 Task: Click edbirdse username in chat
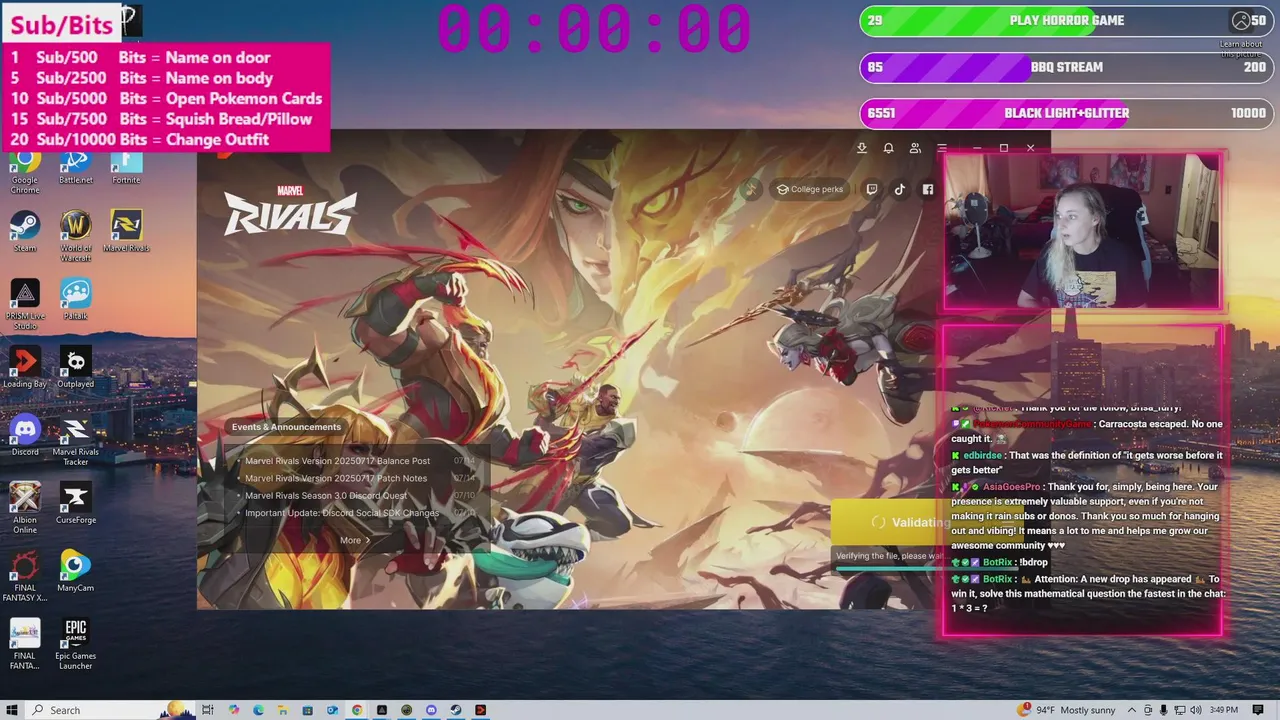(982, 455)
